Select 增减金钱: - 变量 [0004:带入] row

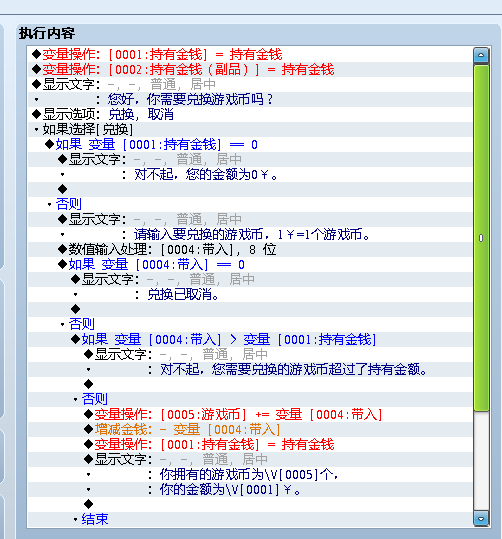(x=250, y=430)
